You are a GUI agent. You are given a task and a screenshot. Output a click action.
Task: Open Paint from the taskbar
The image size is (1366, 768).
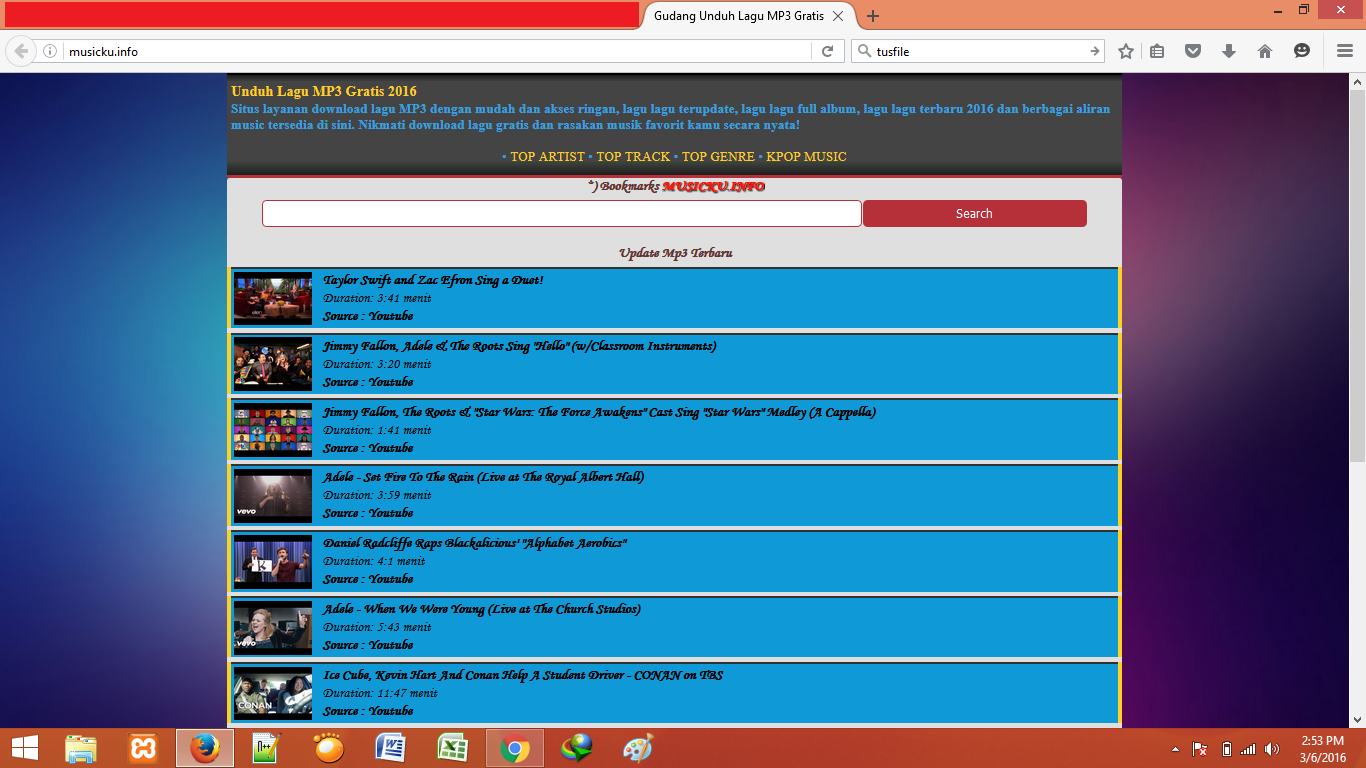tap(638, 748)
